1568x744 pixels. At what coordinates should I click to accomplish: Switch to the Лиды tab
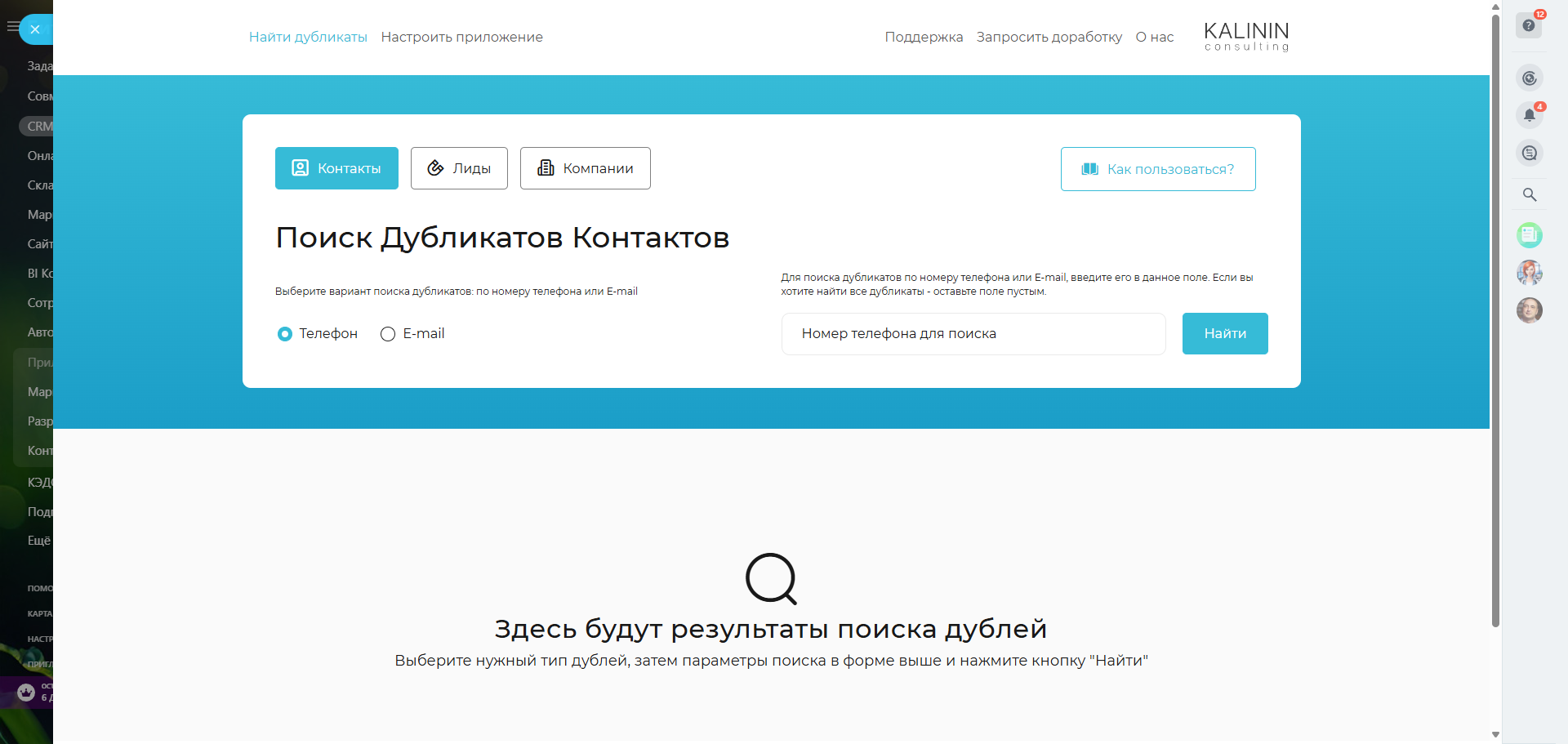(x=459, y=168)
